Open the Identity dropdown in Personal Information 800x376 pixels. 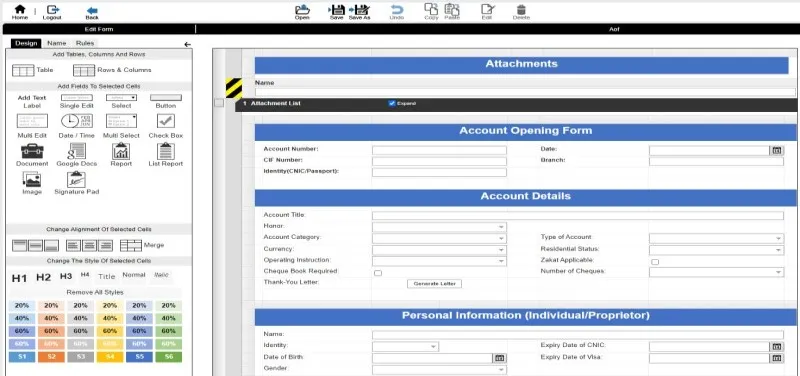406,347
